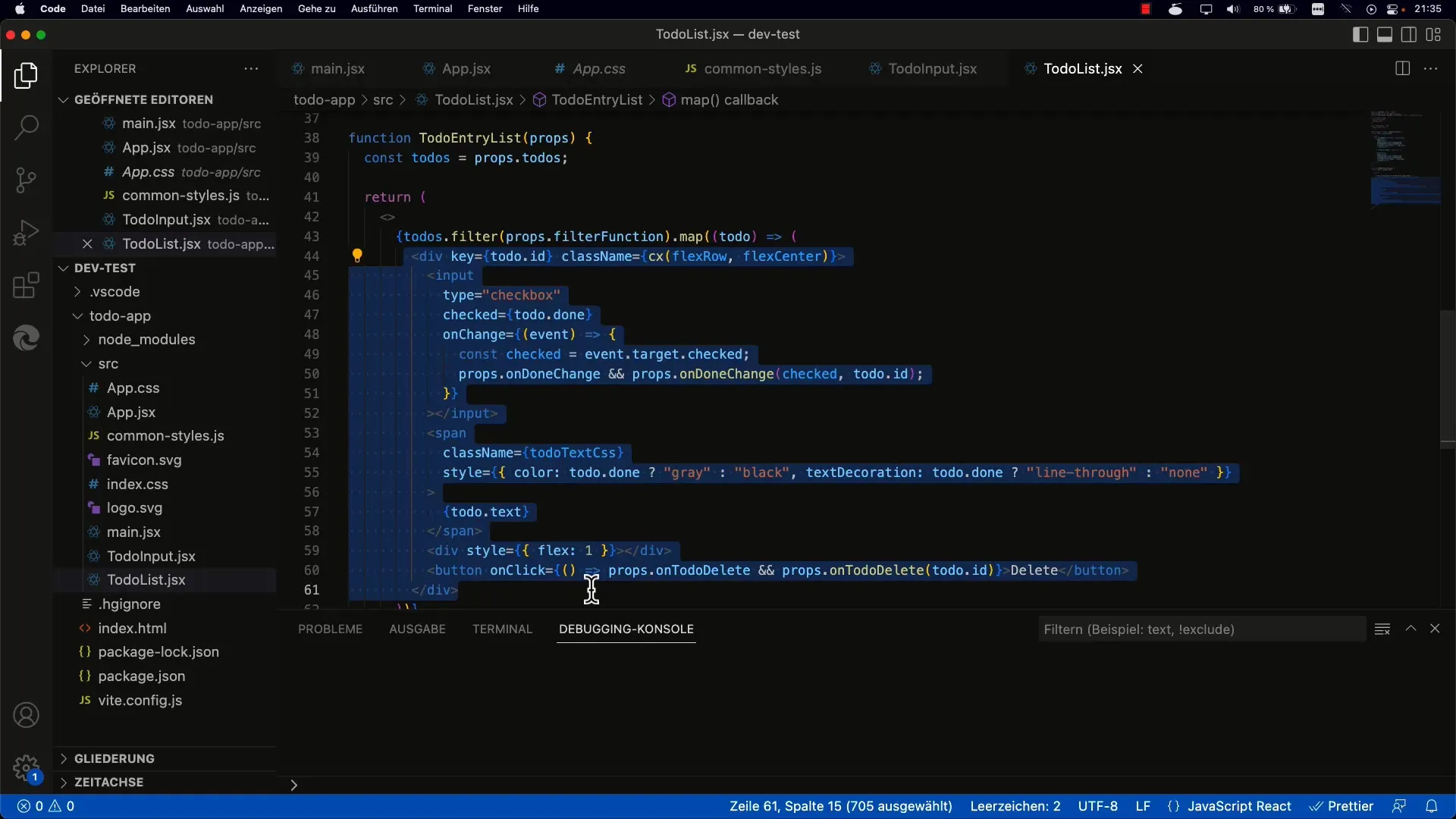Expand the node_modules folder
1456x819 pixels.
point(146,340)
